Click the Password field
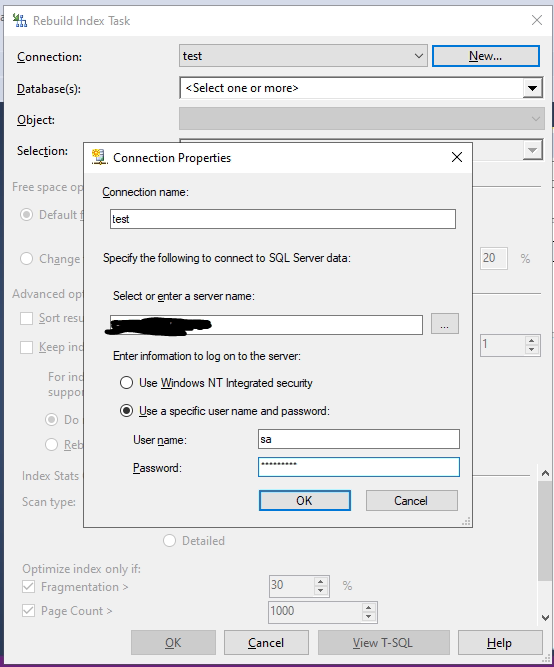Screen dimensions: 554x667 (x=359, y=467)
